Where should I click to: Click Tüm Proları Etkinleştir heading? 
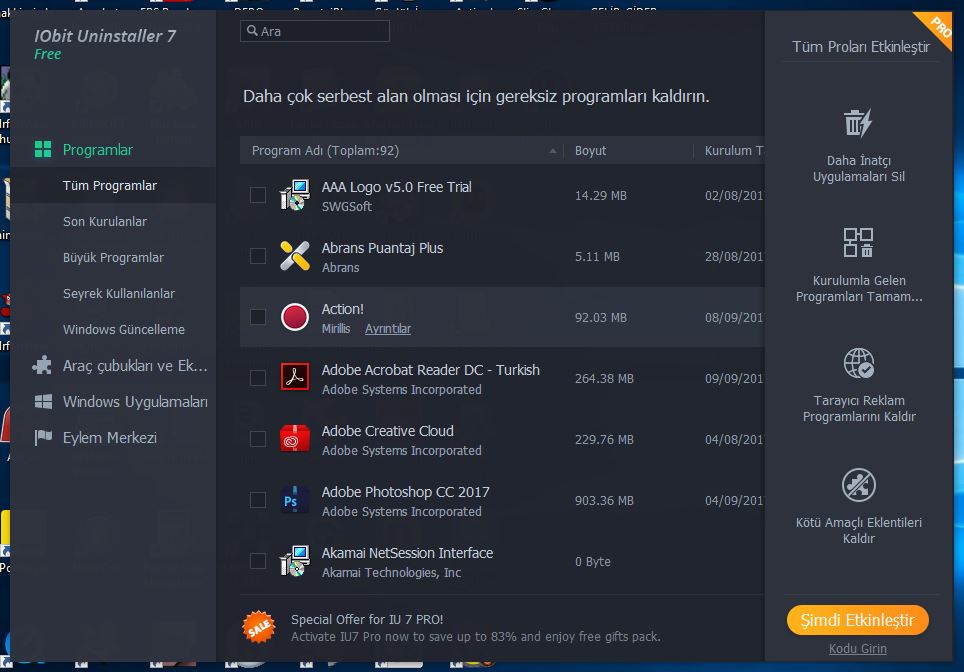click(x=861, y=47)
